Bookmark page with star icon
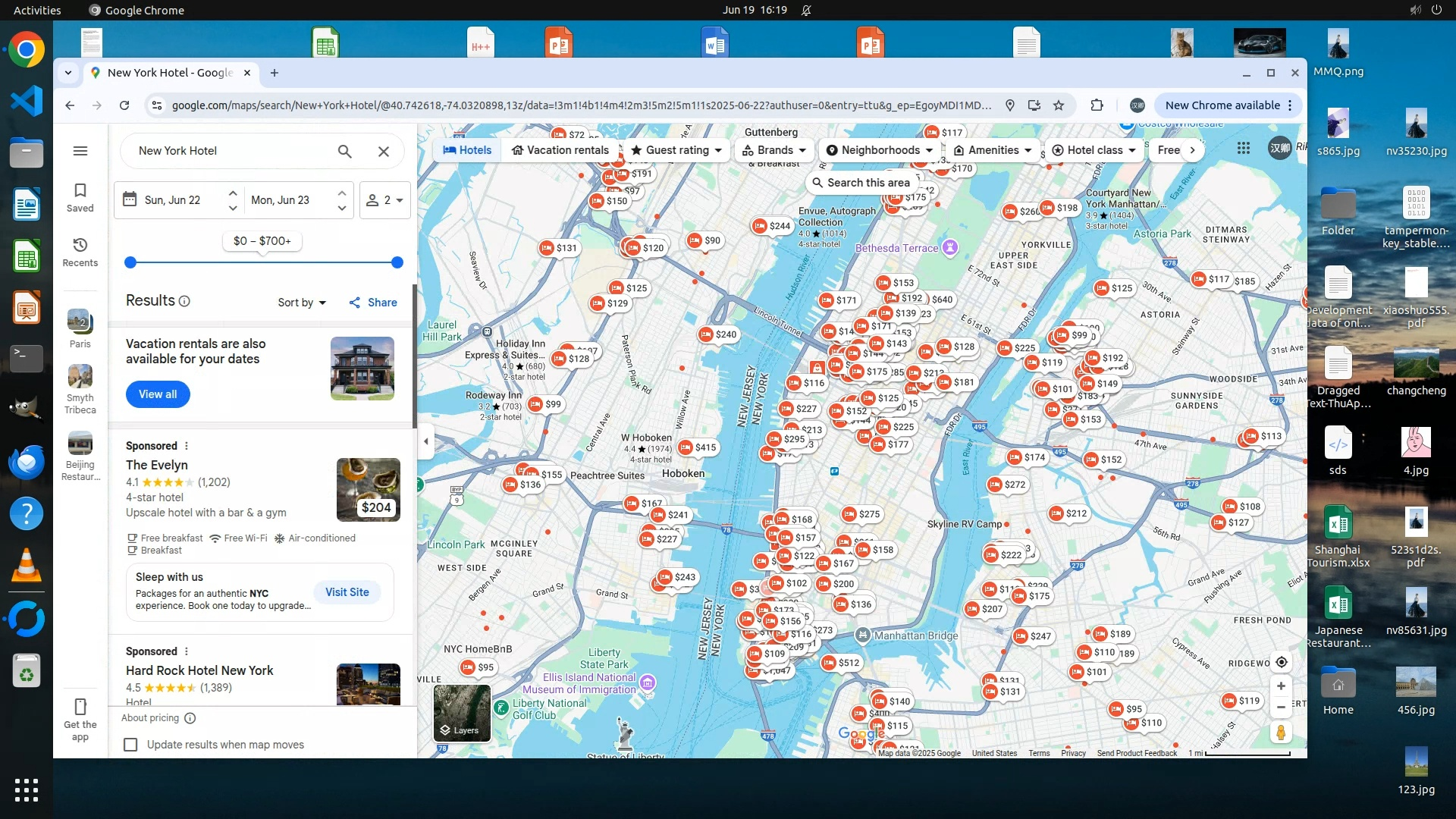Screen dimensions: 1456x819 click(x=1059, y=105)
